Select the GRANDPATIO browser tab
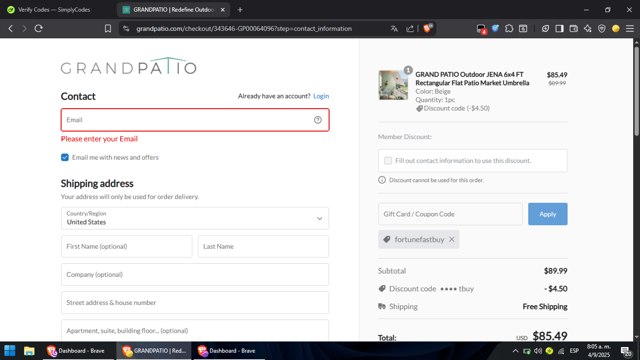 (173, 10)
